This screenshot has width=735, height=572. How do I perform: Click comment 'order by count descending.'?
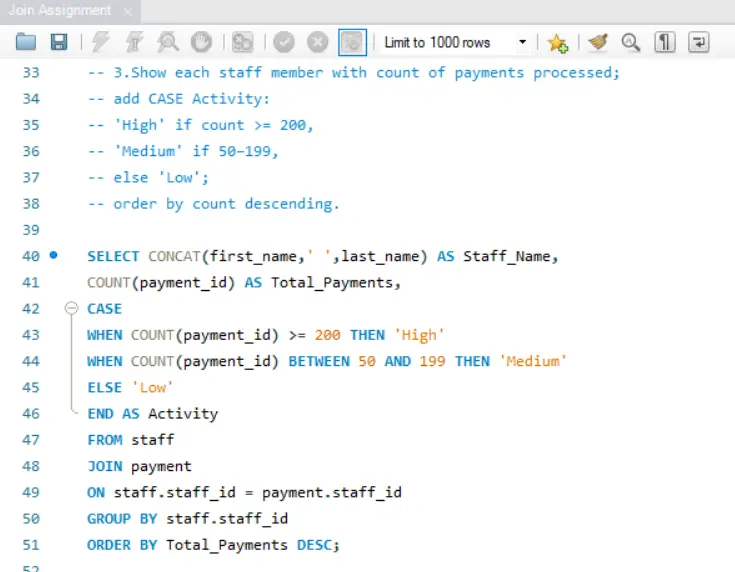(226, 204)
